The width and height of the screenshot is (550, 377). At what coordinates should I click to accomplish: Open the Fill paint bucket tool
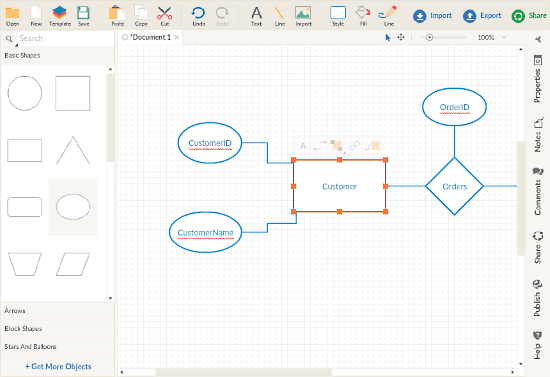tap(363, 16)
